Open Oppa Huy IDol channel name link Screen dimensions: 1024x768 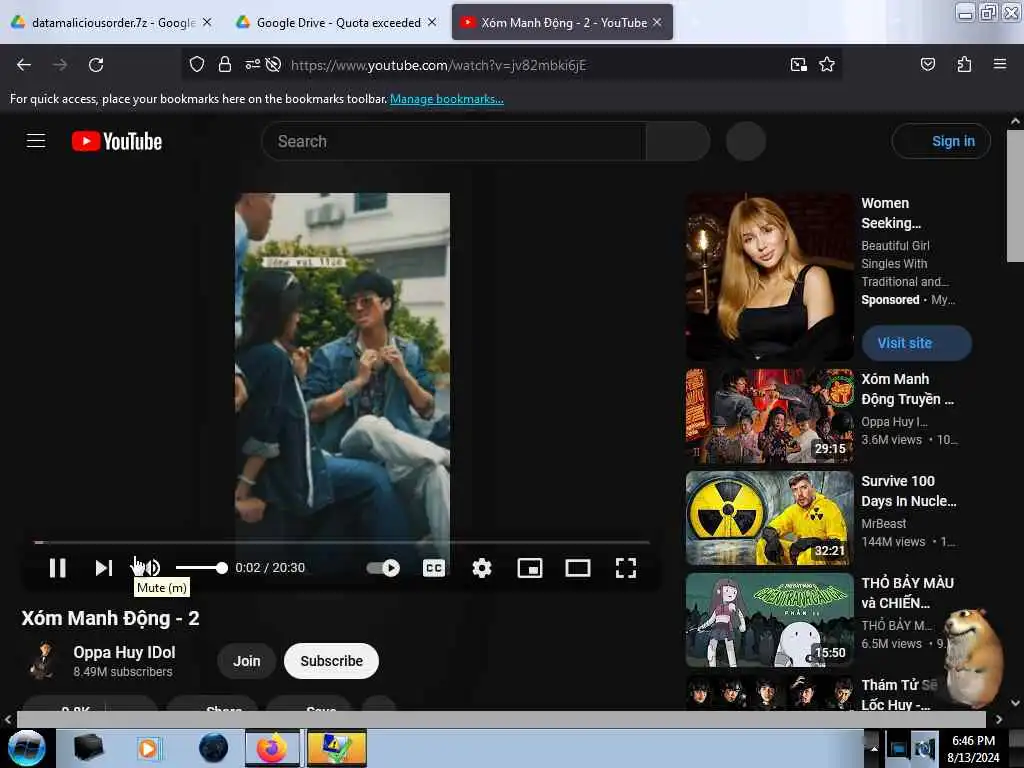[124, 652]
